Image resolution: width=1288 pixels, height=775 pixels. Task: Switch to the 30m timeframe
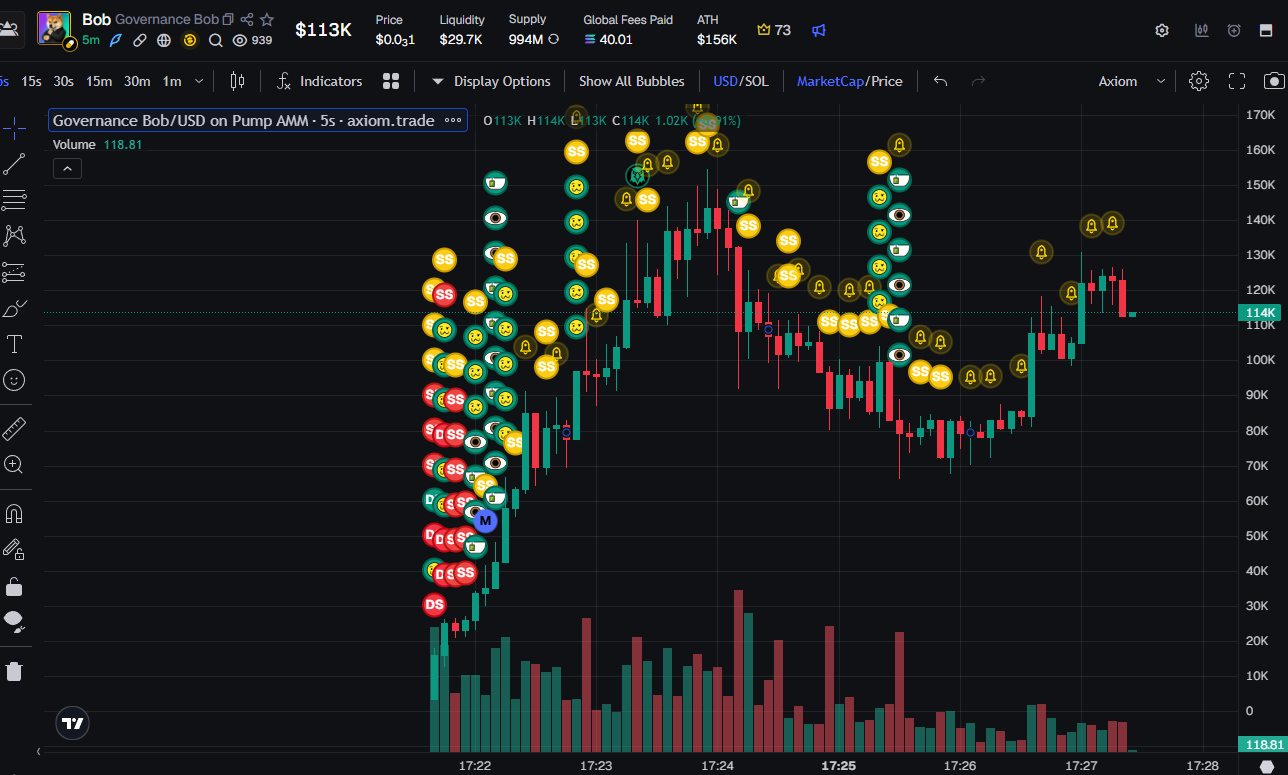click(x=136, y=81)
